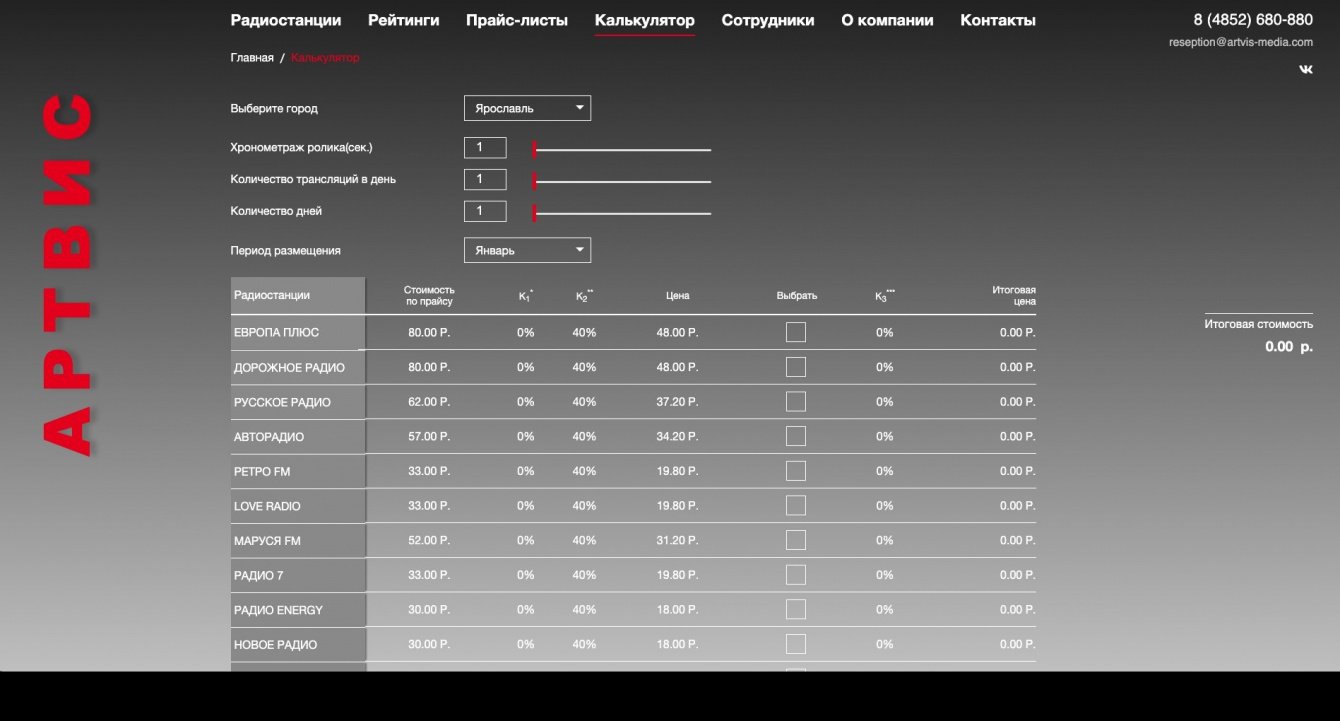Click the Калькулятор breadcrumb
Viewport: 1340px width, 721px height.
(x=325, y=58)
